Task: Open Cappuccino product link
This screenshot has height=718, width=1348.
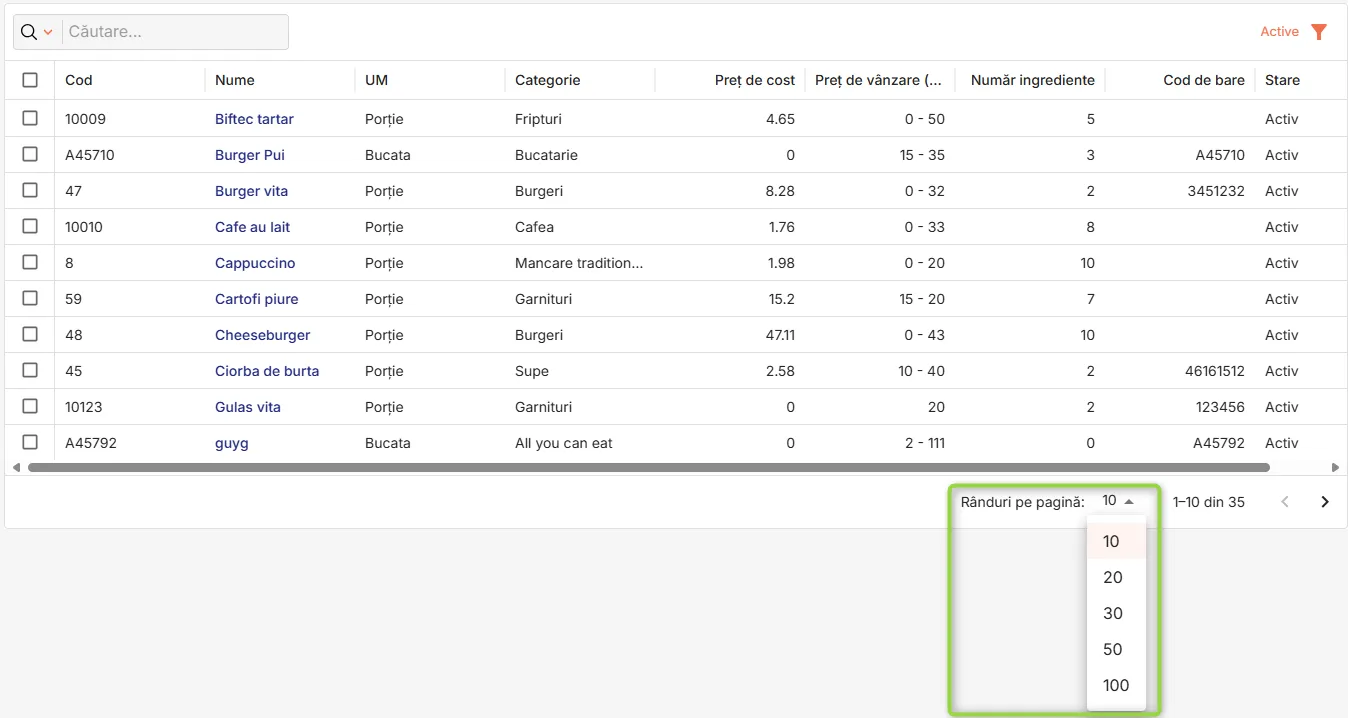Action: (x=255, y=263)
